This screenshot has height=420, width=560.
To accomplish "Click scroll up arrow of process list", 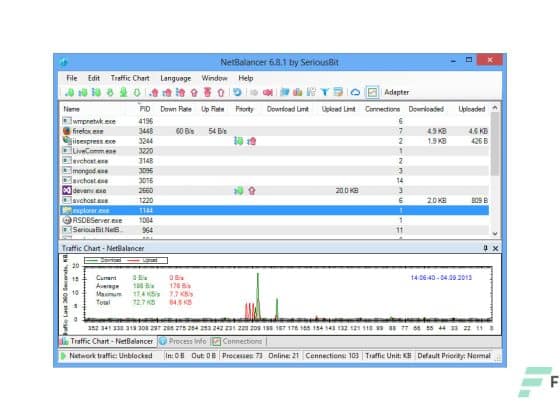I will click(x=495, y=108).
